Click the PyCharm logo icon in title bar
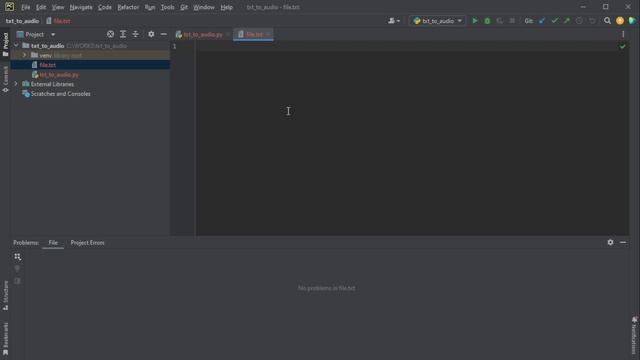The height and width of the screenshot is (360, 640). click(x=9, y=7)
